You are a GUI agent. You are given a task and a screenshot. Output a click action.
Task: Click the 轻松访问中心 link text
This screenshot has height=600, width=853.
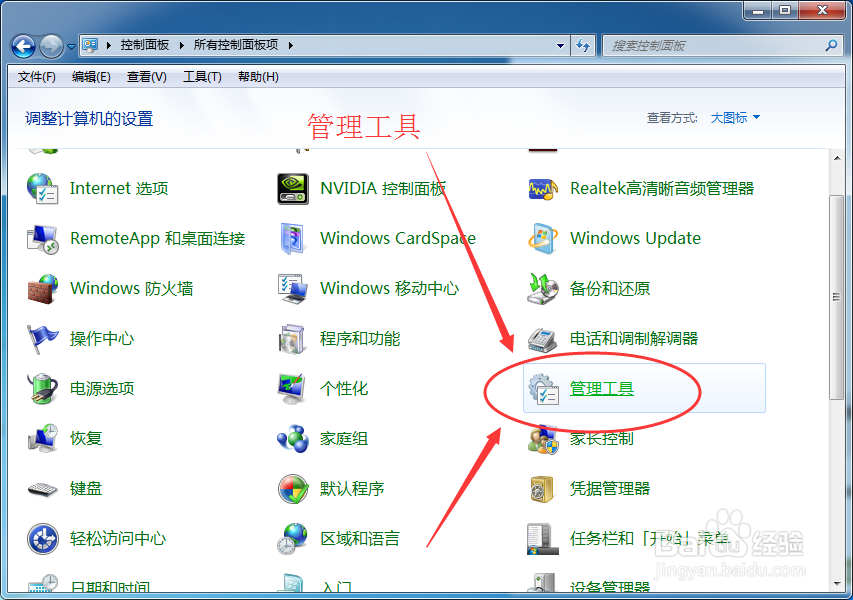click(118, 539)
